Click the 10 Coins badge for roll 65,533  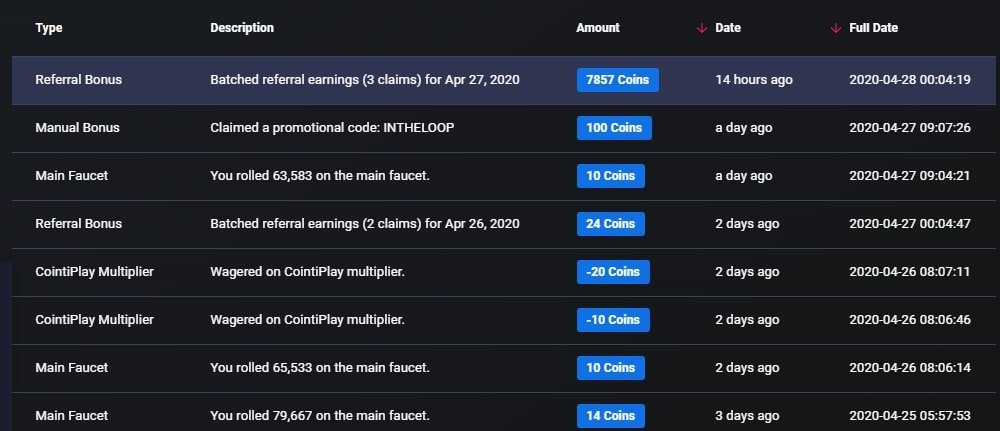tap(610, 368)
